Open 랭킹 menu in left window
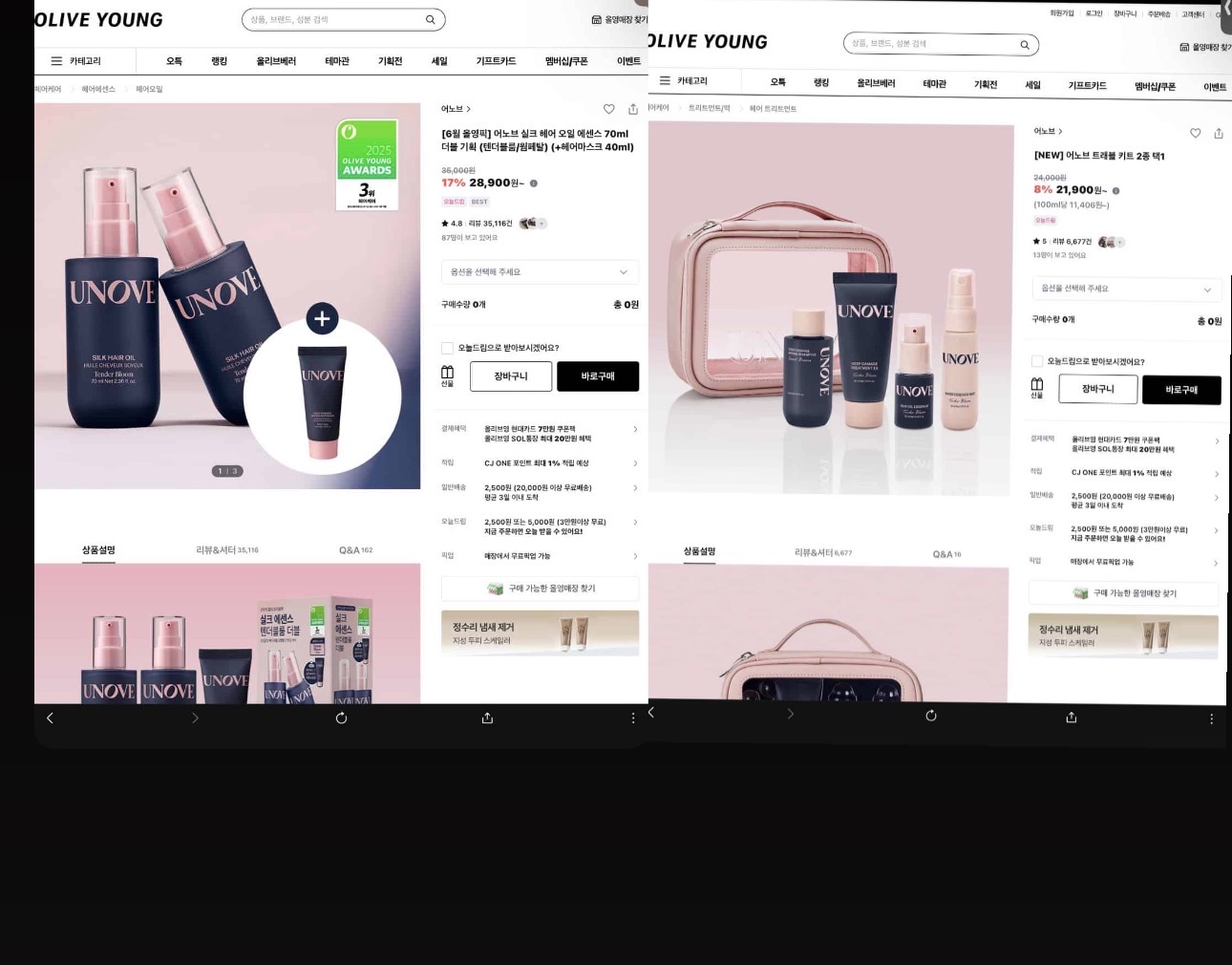1232x965 pixels. (220, 61)
